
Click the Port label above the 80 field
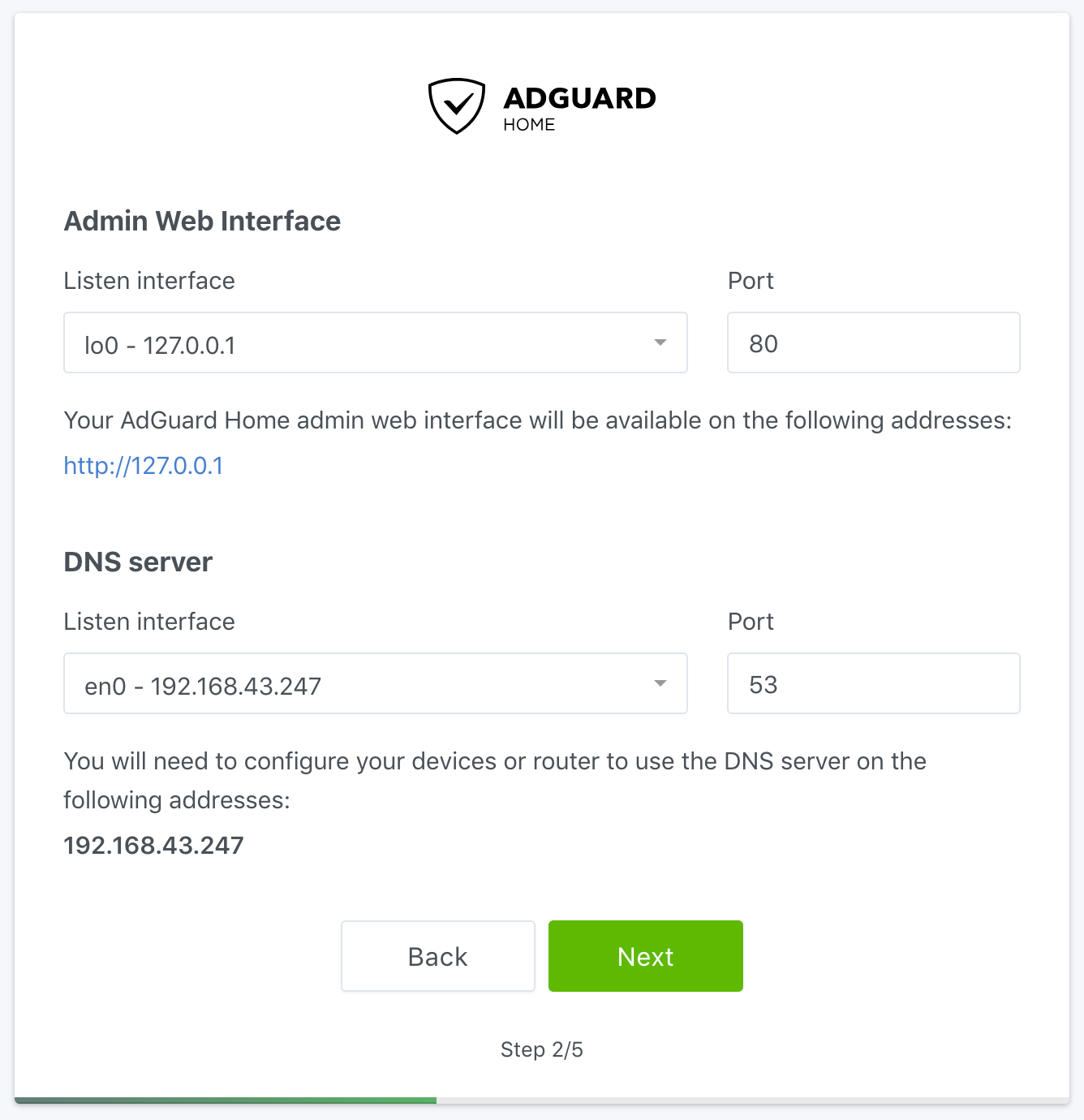point(751,281)
